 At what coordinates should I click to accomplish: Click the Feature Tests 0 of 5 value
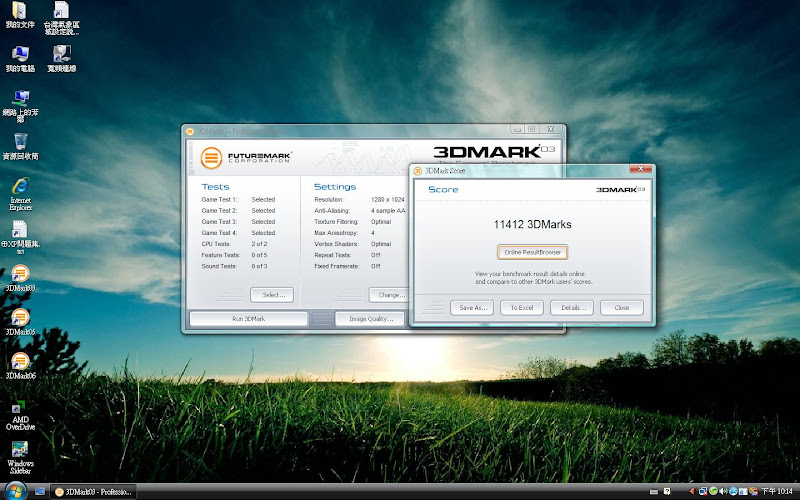pyautogui.click(x=259, y=255)
